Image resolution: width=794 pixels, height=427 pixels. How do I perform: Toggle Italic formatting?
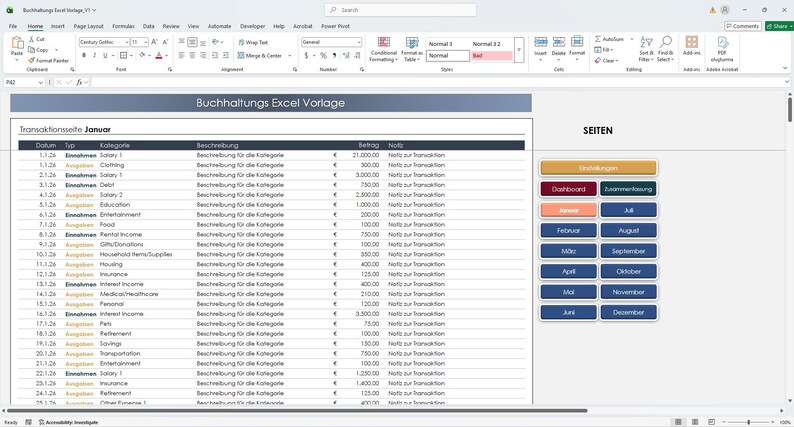[x=94, y=55]
